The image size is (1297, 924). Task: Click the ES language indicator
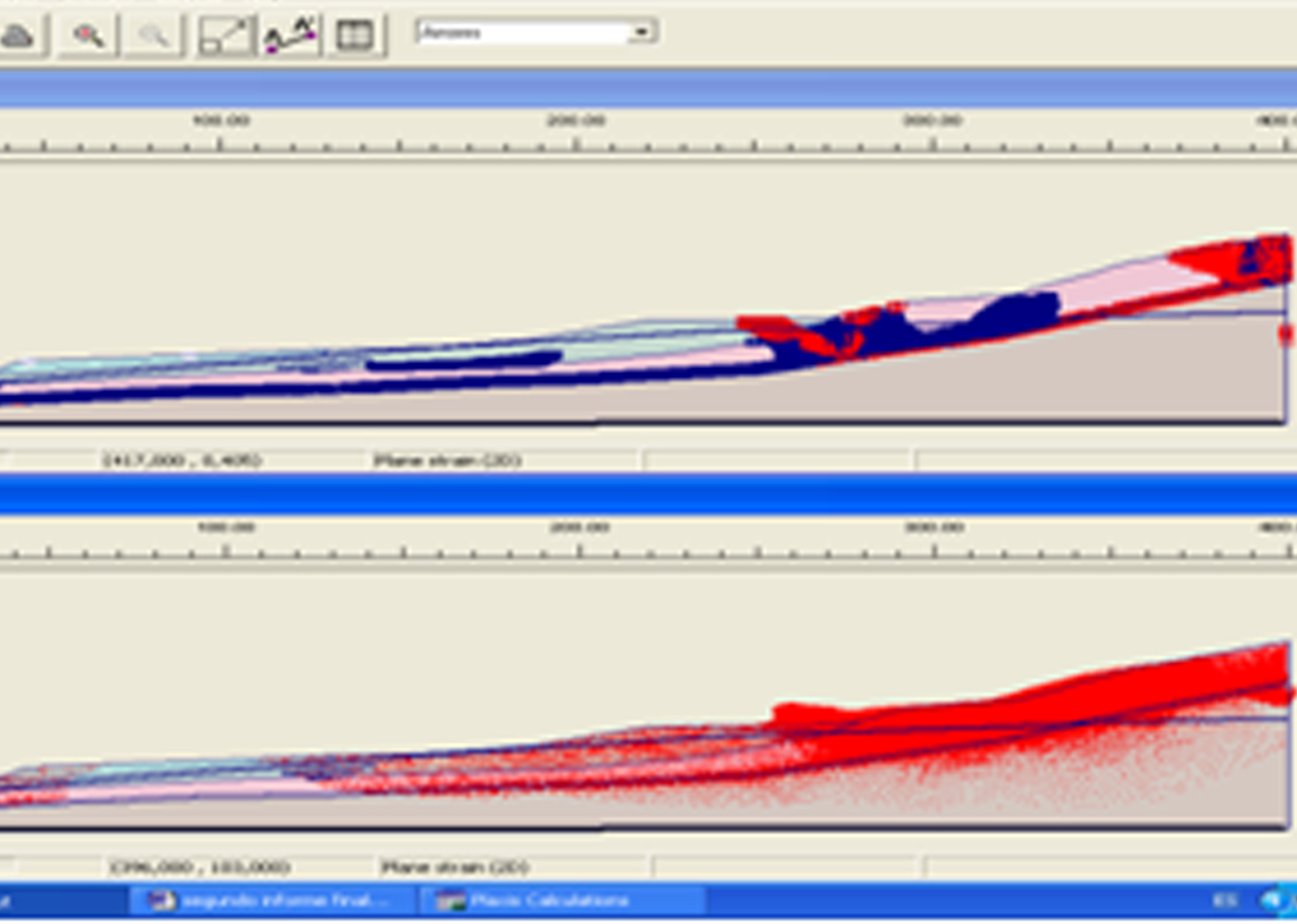pos(1225,901)
